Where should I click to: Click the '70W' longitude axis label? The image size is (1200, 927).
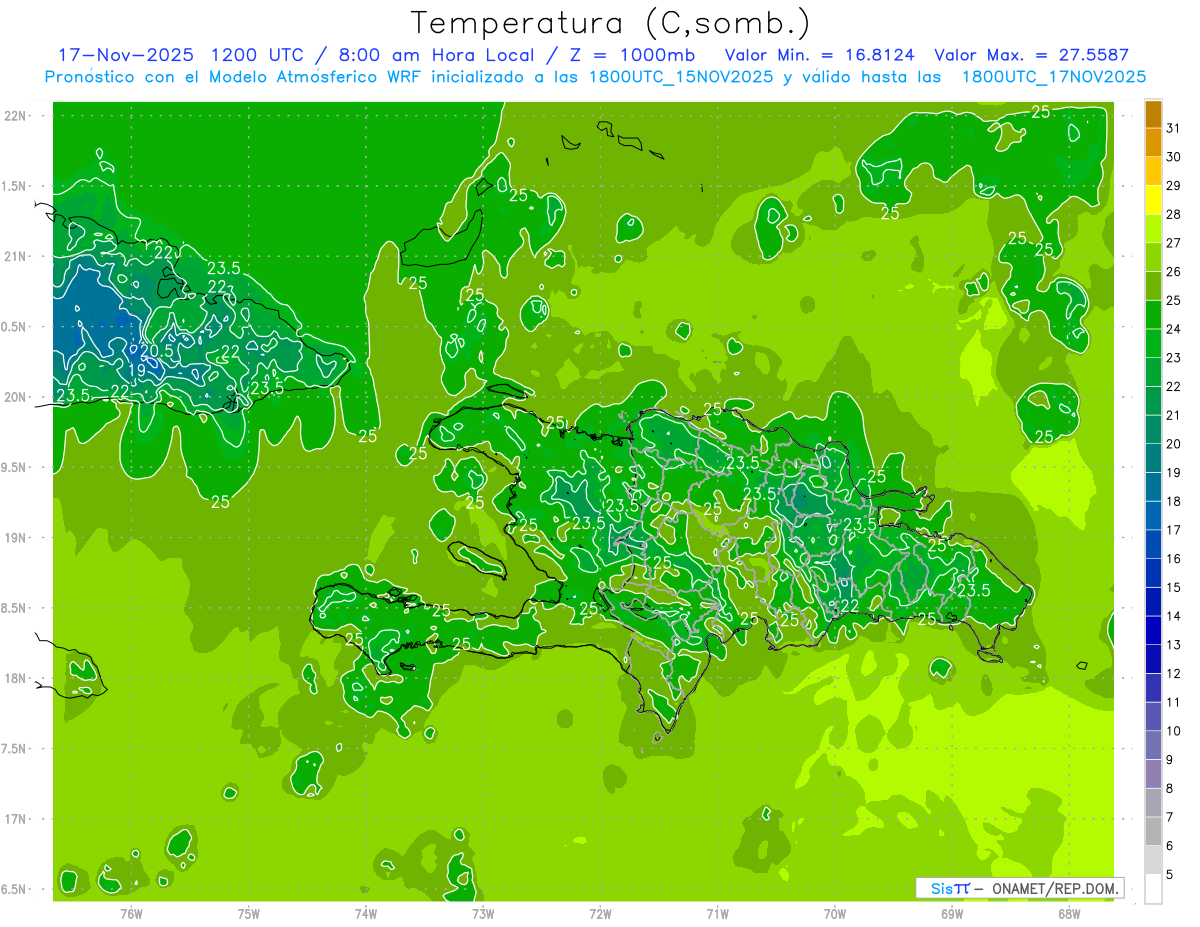(835, 914)
